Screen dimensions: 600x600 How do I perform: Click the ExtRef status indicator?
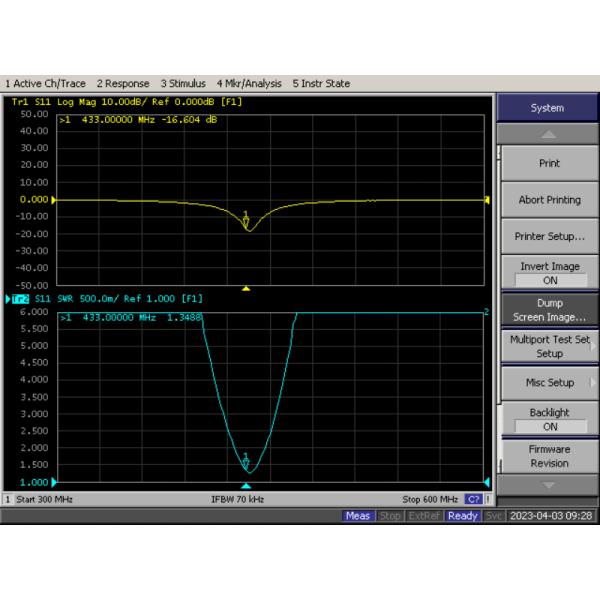[424, 516]
